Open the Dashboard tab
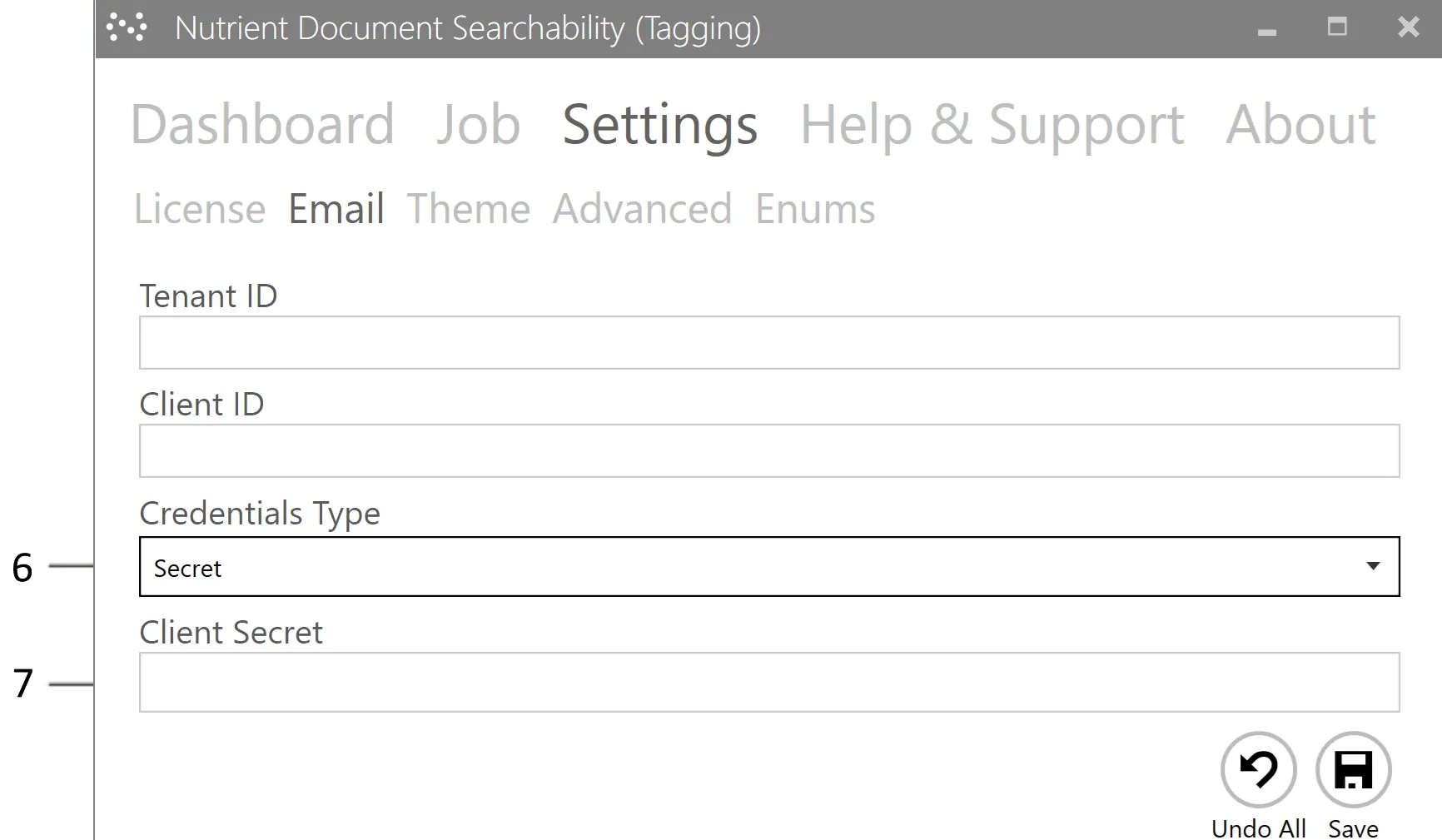Screen dimensions: 1442x840 tap(262, 125)
